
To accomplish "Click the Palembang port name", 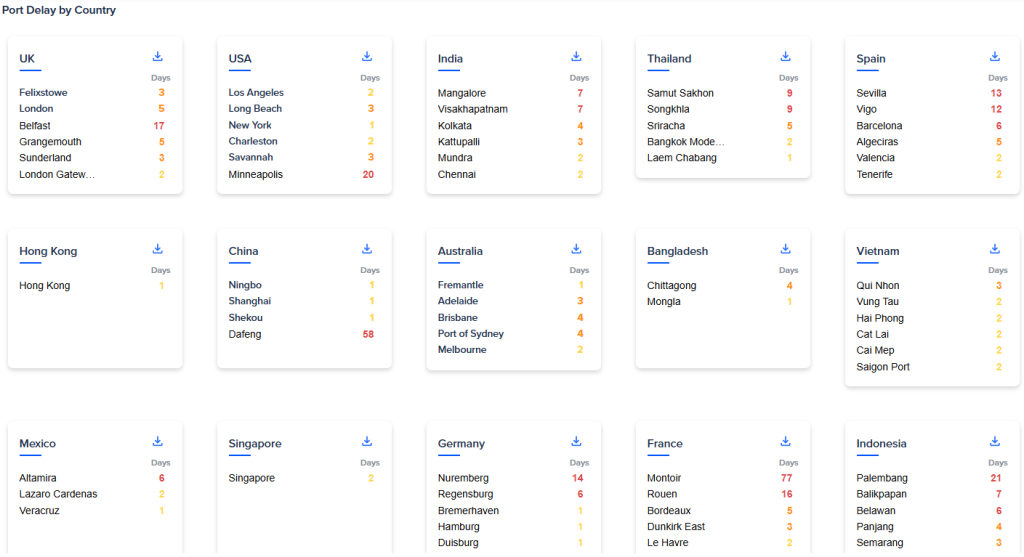I will (882, 478).
